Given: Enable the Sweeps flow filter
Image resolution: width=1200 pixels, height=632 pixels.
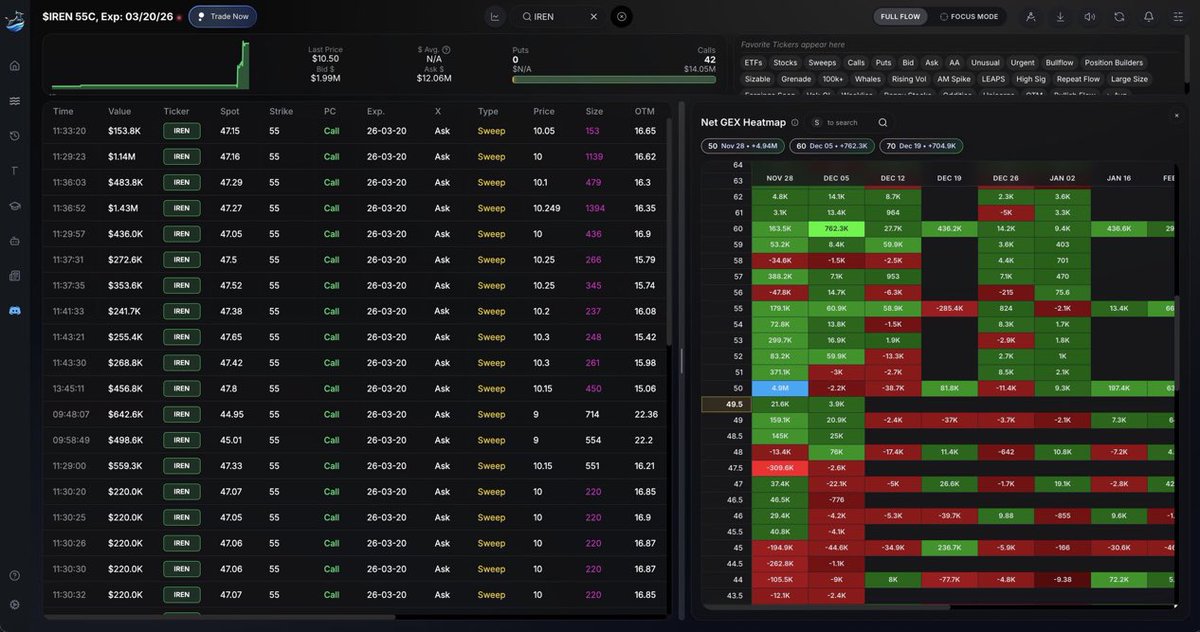Looking at the screenshot, I should click(x=823, y=61).
